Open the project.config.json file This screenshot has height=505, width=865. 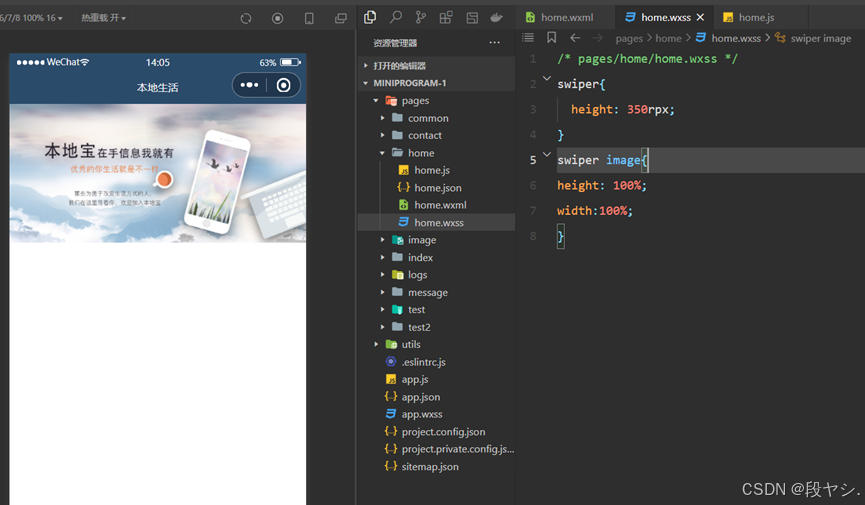(436, 432)
